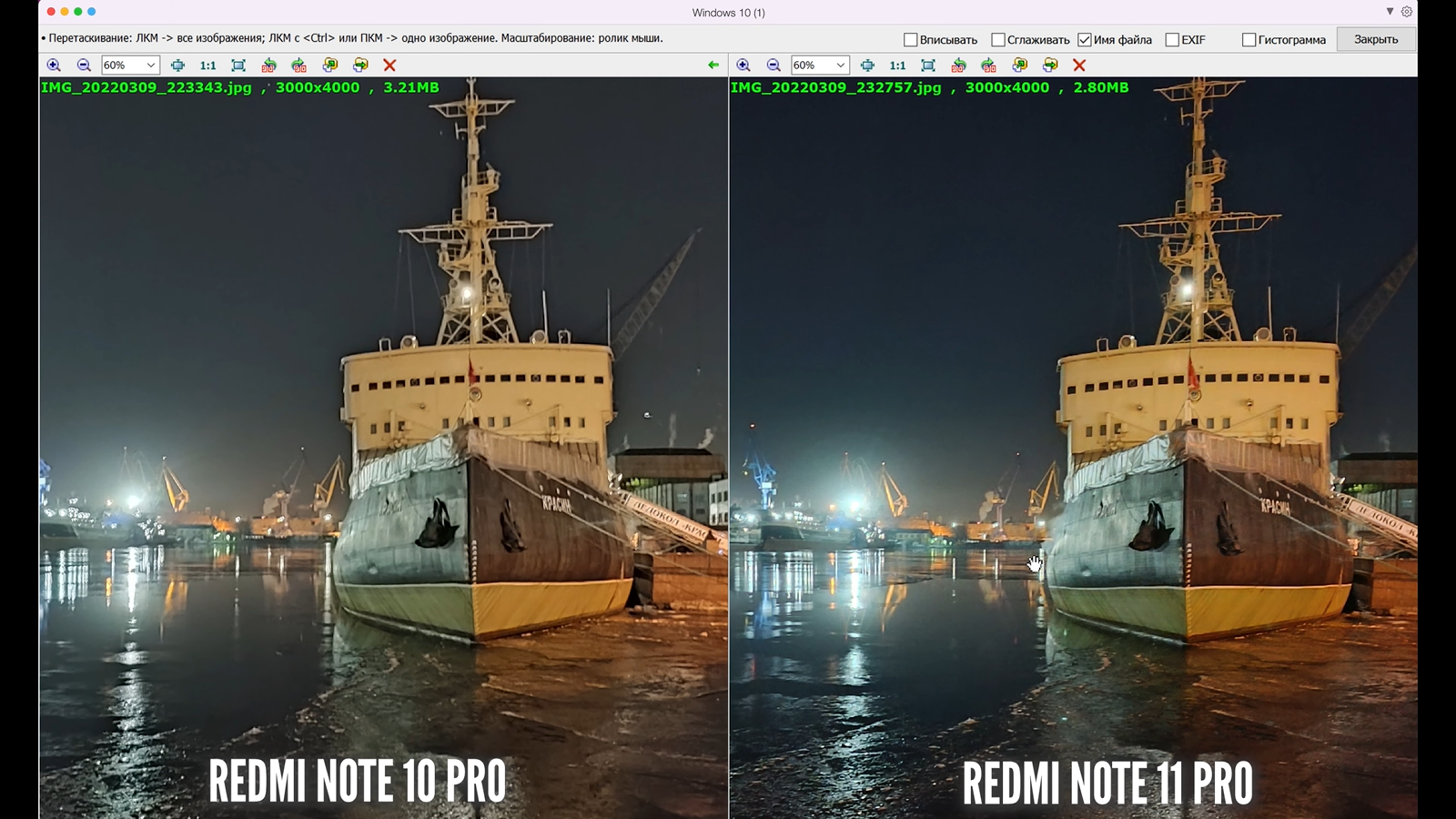
Task: Remove right image with red X
Action: point(1079,66)
